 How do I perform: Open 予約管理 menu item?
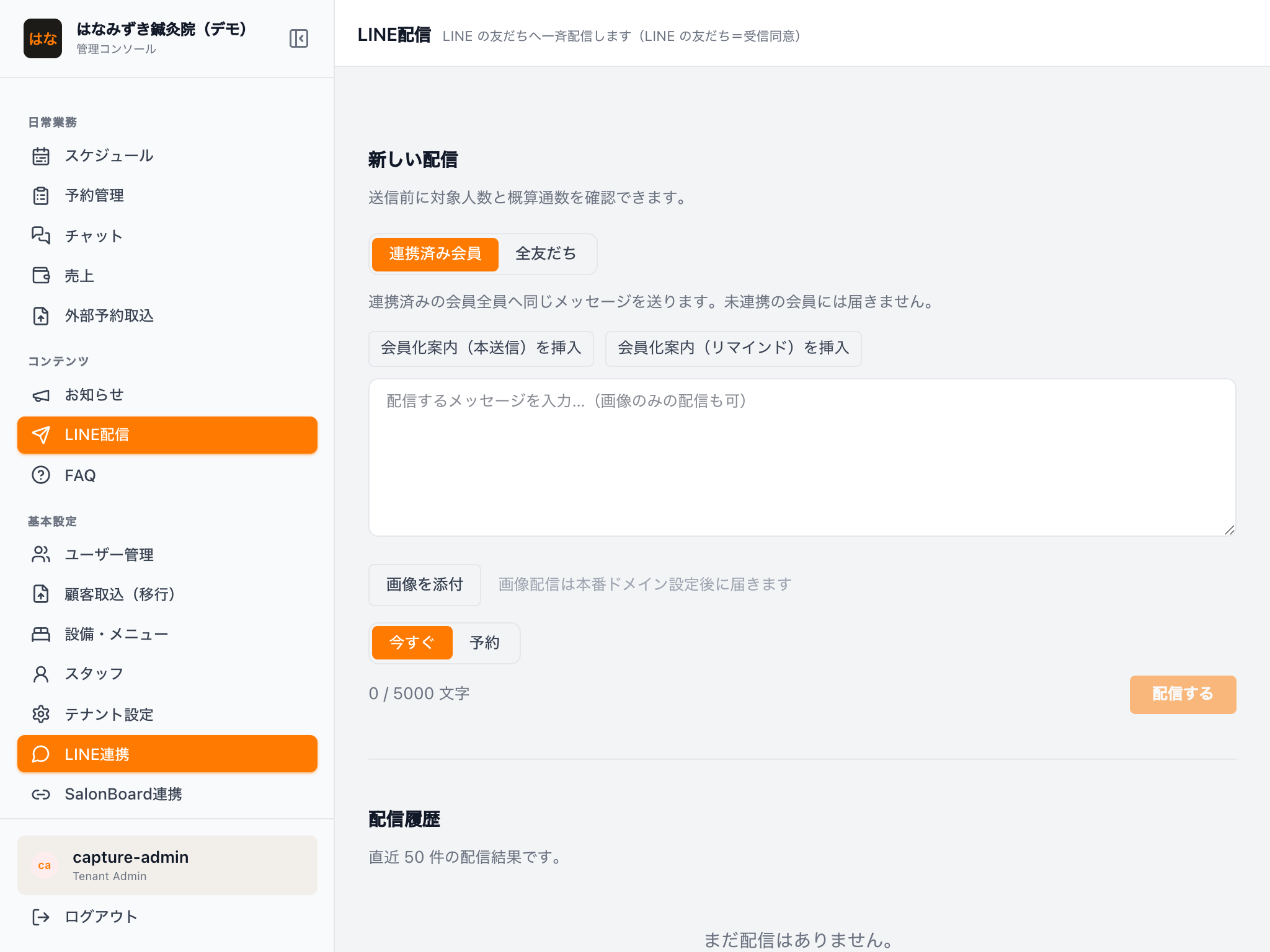pyautogui.click(x=167, y=196)
